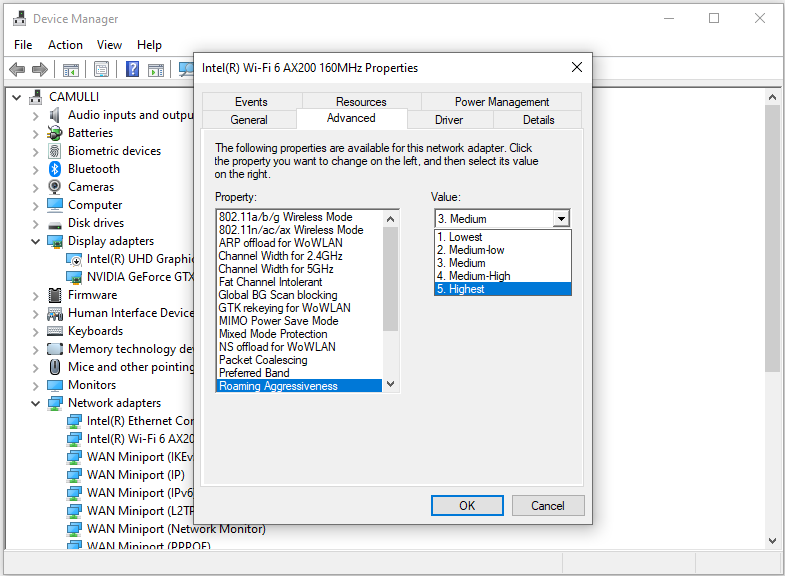Choose '5. Highest' from the value list
Screen dimensions: 785x576
pos(503,289)
